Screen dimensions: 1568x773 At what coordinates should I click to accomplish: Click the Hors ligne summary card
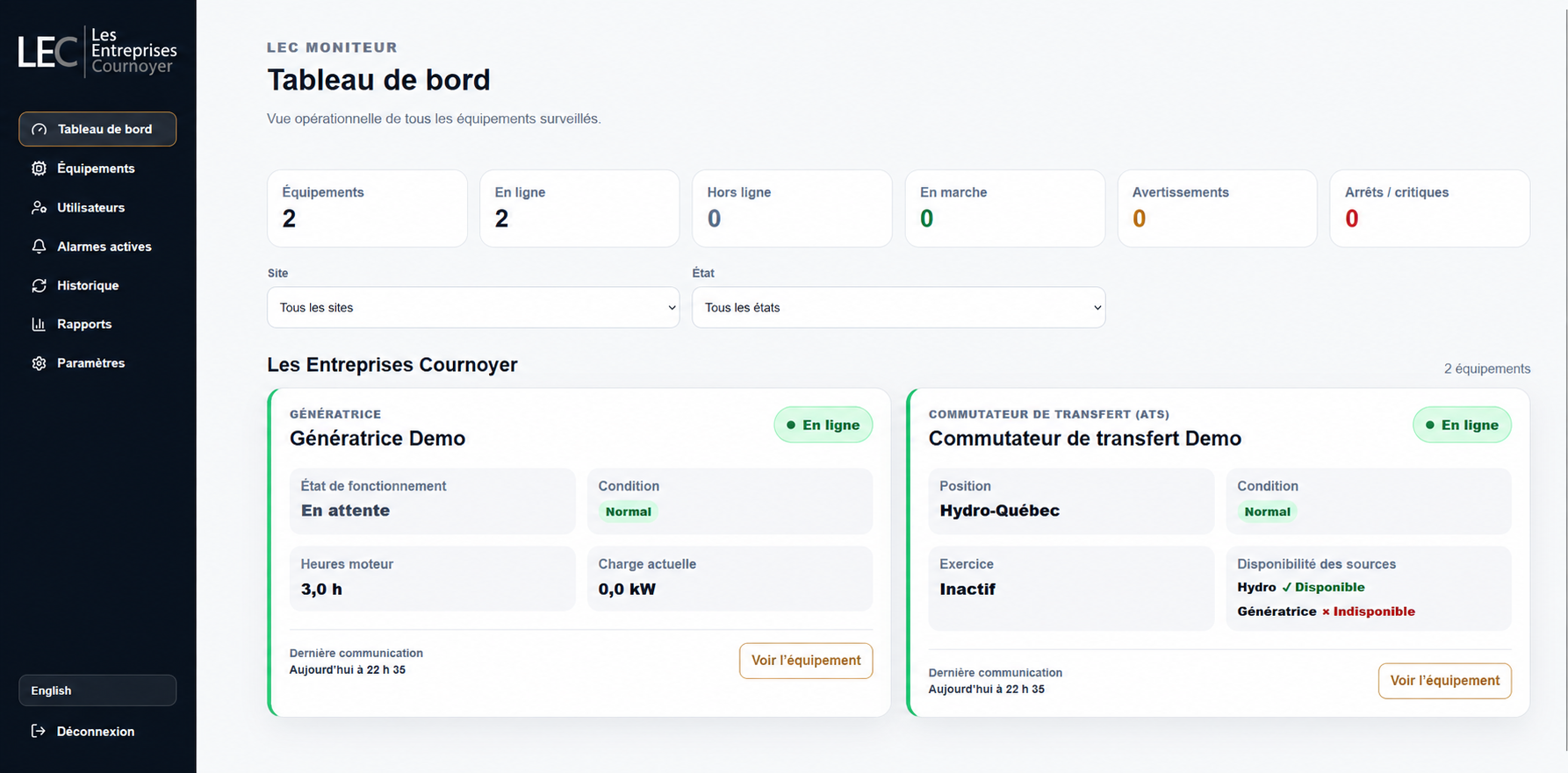coord(792,209)
